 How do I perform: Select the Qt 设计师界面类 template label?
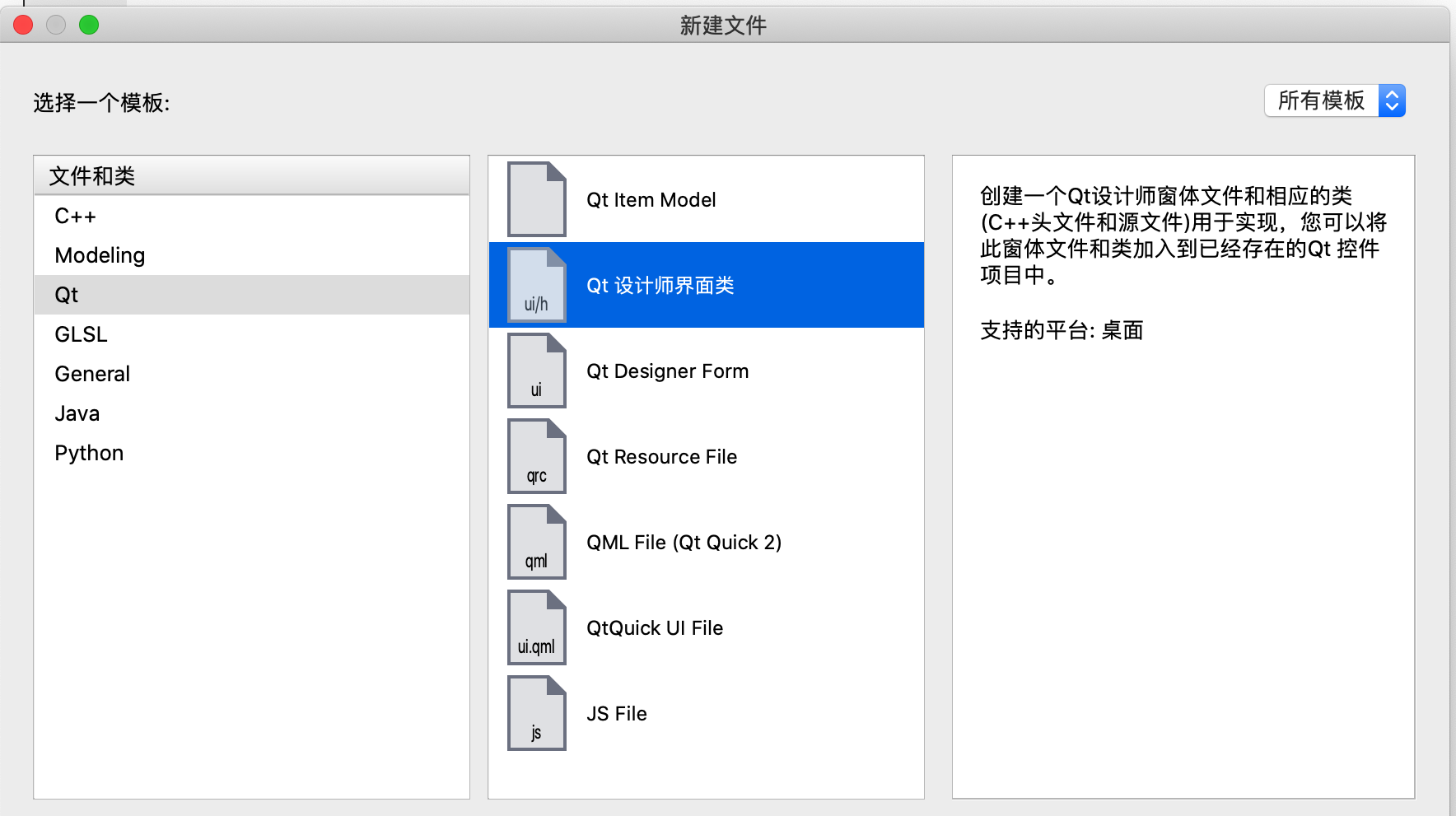click(x=660, y=286)
